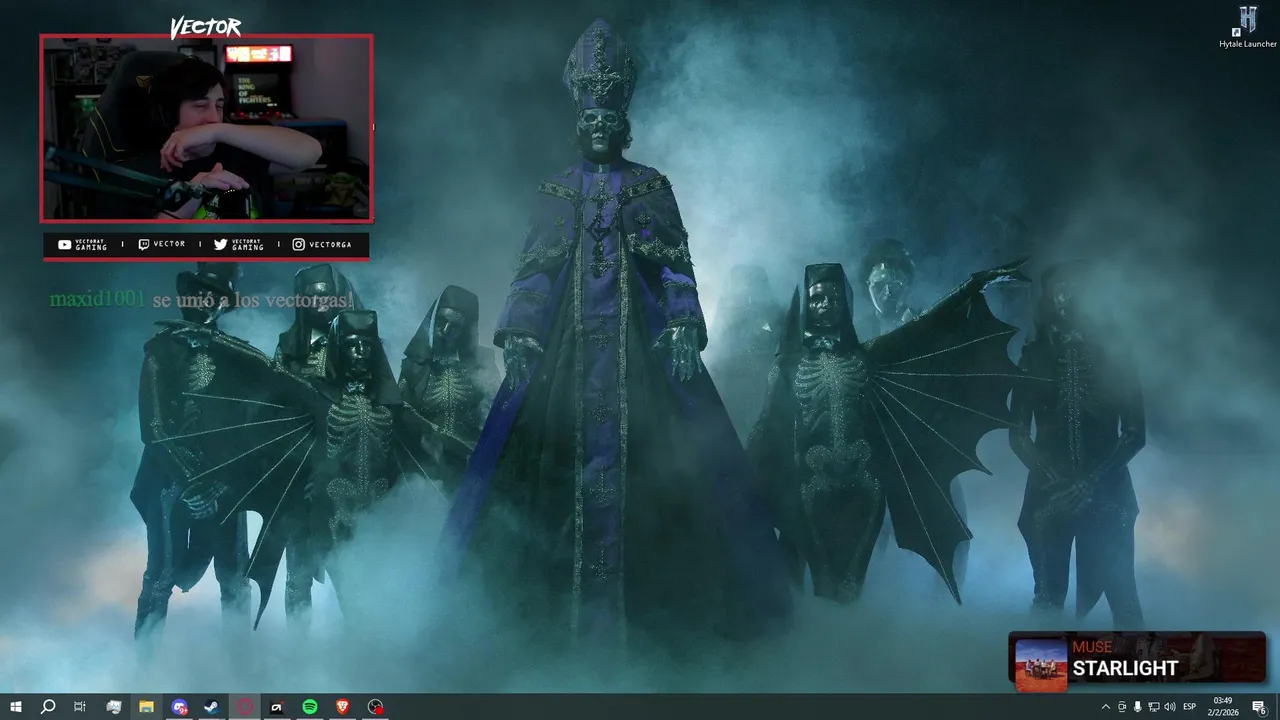
Task: Click the microphone tray icon
Action: tap(1138, 707)
